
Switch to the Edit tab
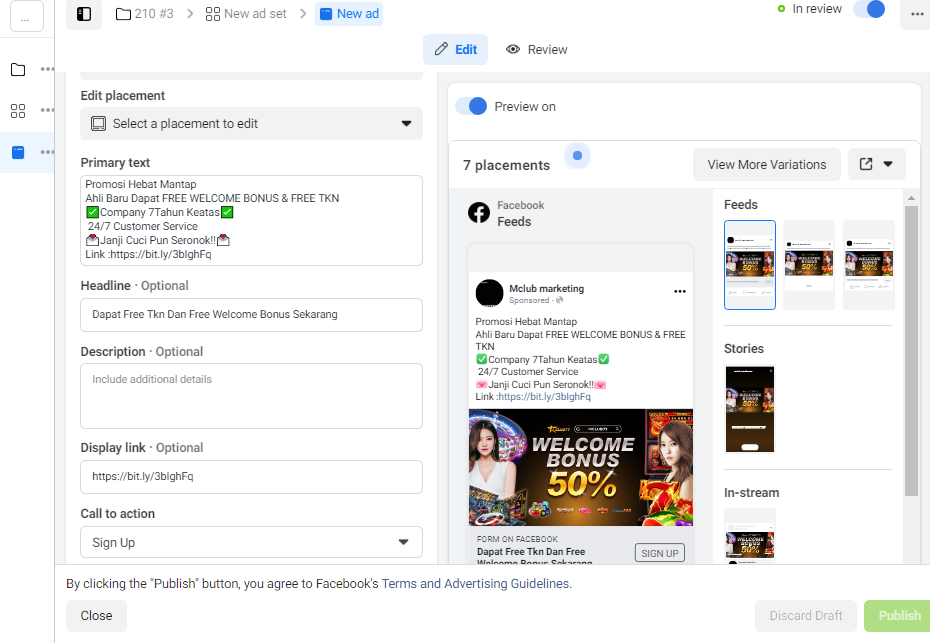click(456, 49)
